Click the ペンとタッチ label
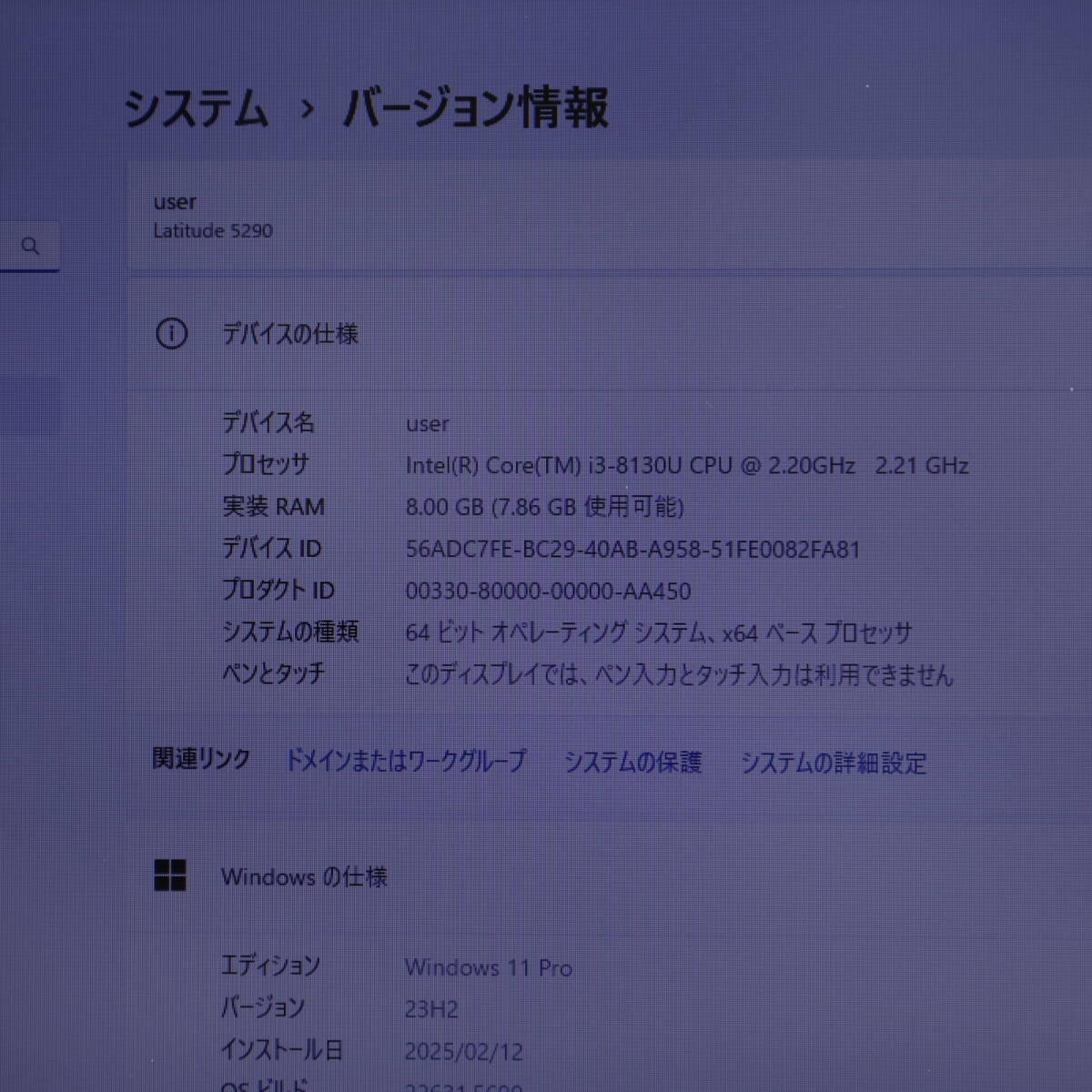1092x1092 pixels. click(x=274, y=673)
